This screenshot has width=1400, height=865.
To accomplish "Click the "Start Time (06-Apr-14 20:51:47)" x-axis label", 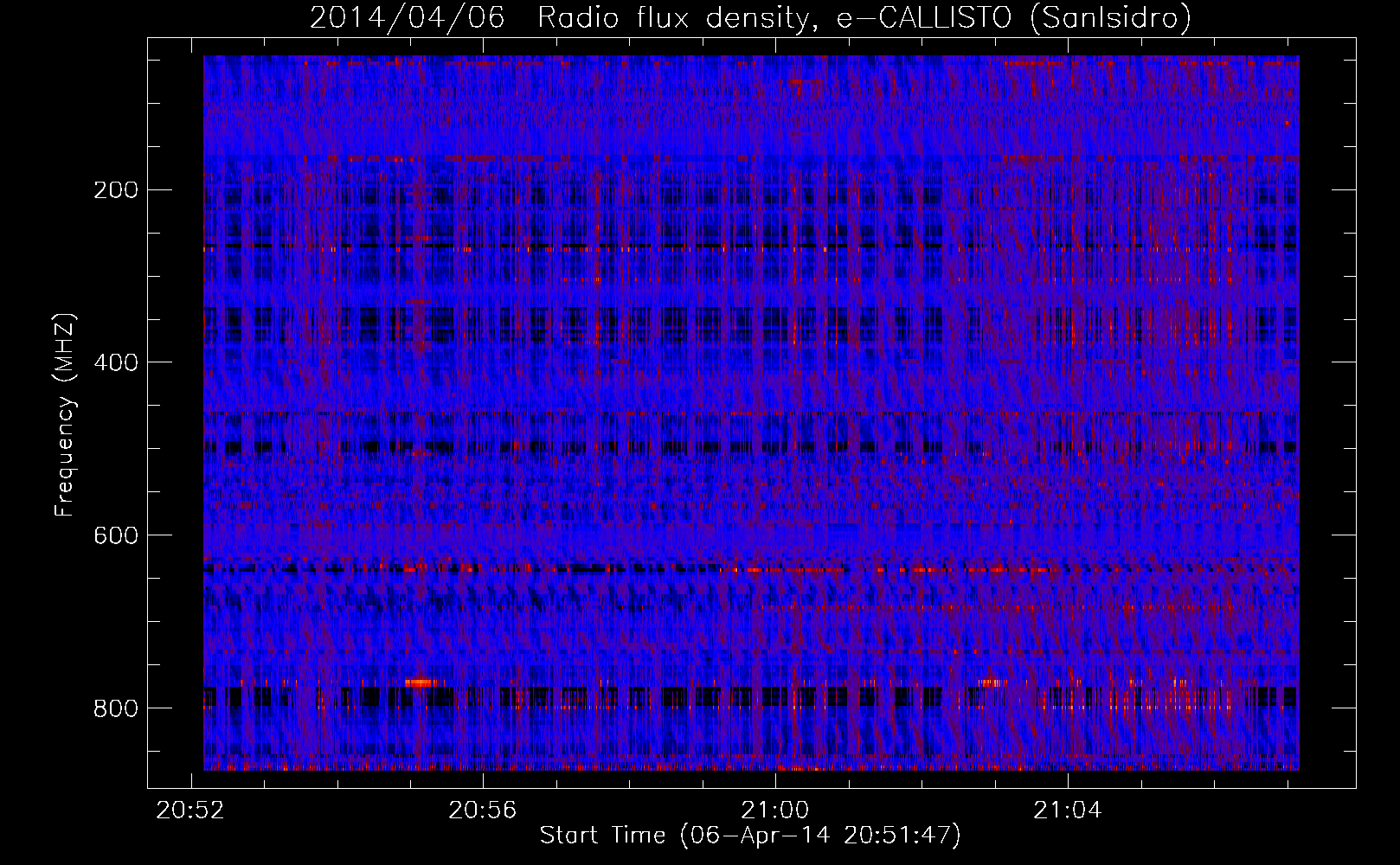I will tap(750, 836).
